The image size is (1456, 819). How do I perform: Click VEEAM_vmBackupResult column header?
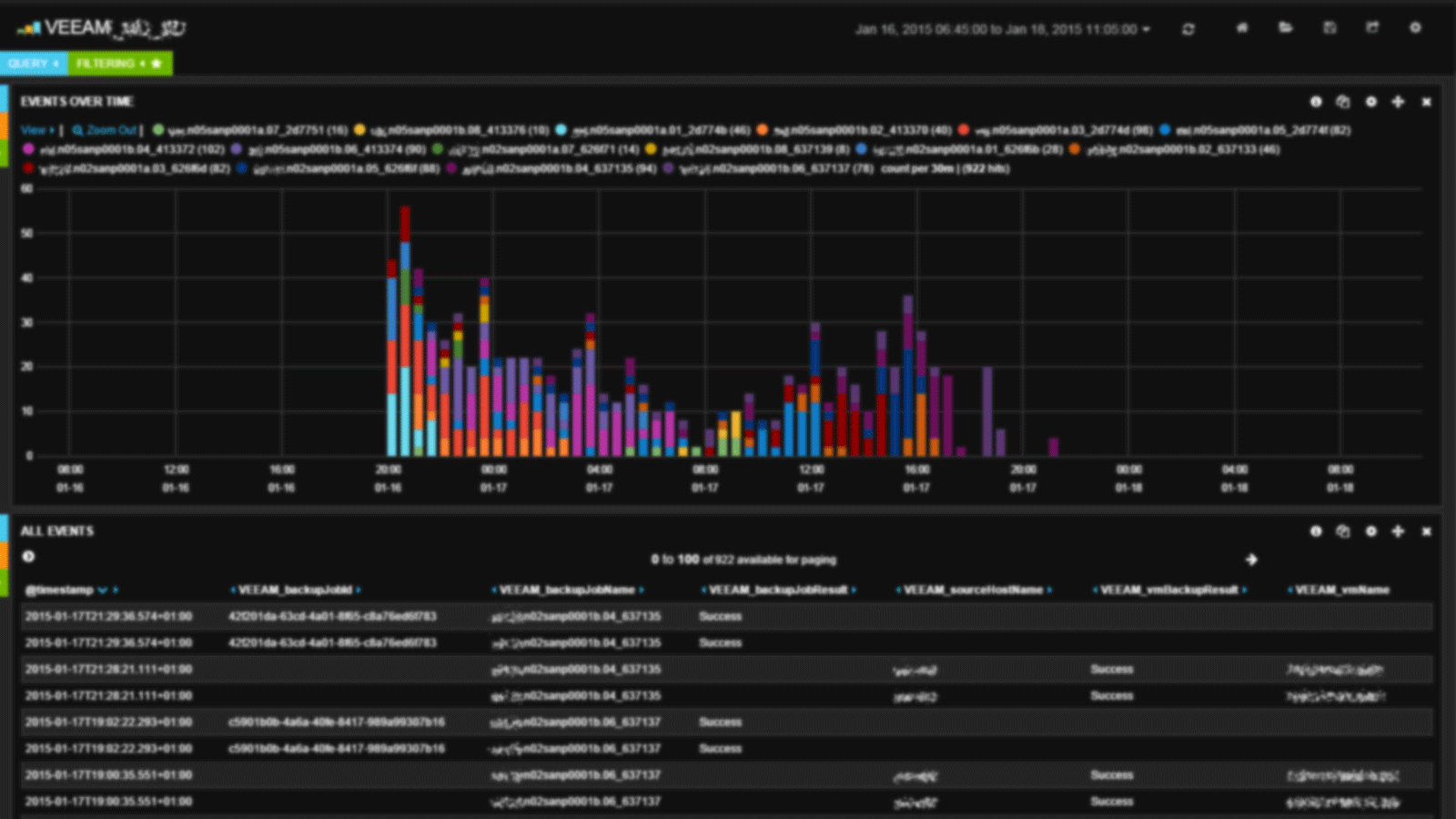click(x=1168, y=590)
